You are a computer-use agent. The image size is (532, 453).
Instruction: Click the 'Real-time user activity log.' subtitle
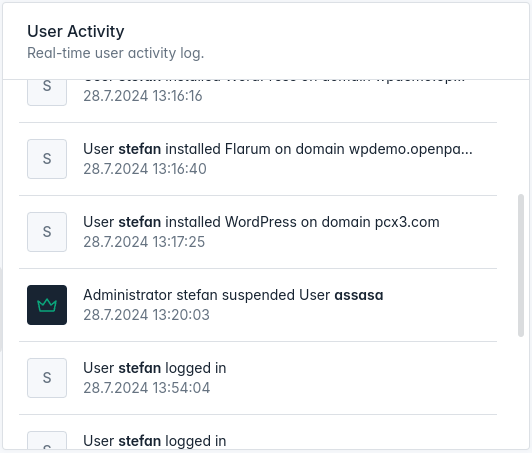pos(116,53)
